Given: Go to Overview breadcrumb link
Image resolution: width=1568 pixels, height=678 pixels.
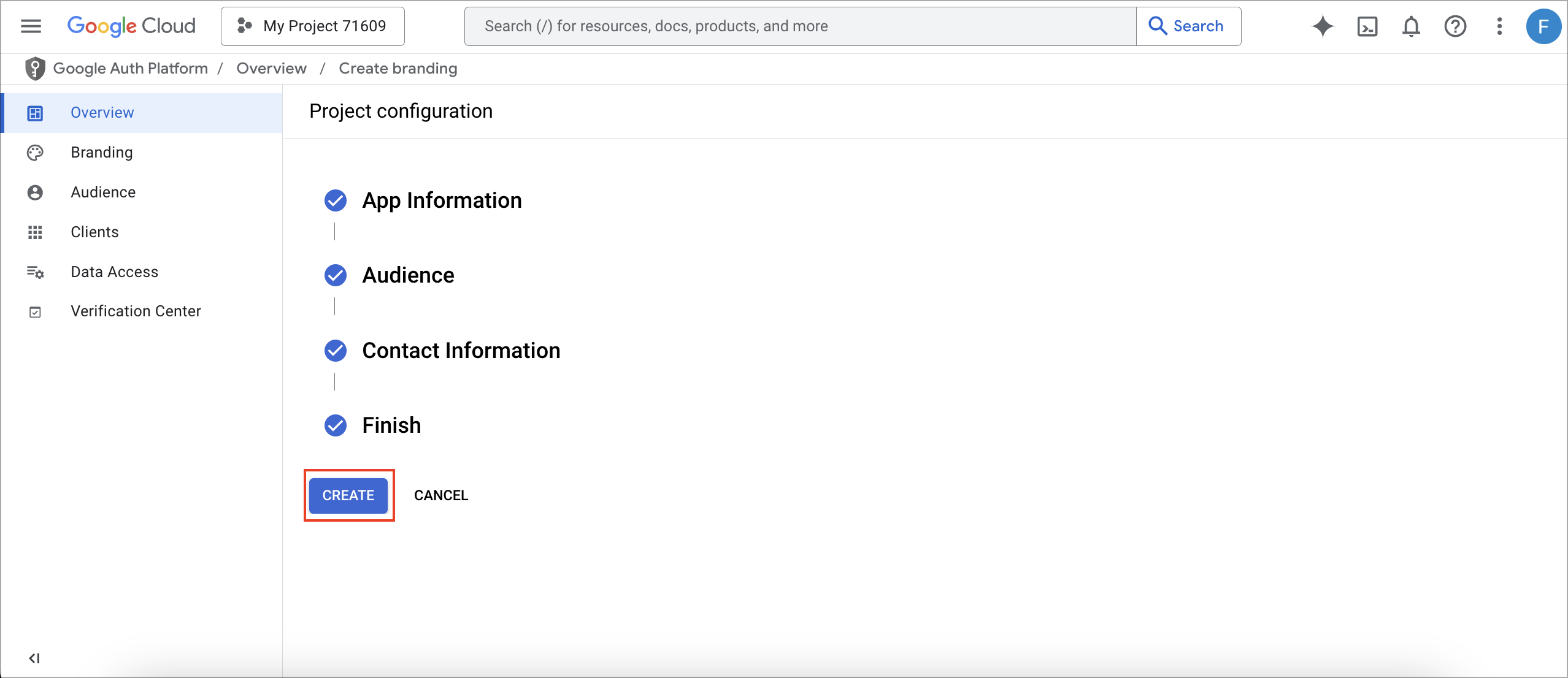Looking at the screenshot, I should [271, 69].
